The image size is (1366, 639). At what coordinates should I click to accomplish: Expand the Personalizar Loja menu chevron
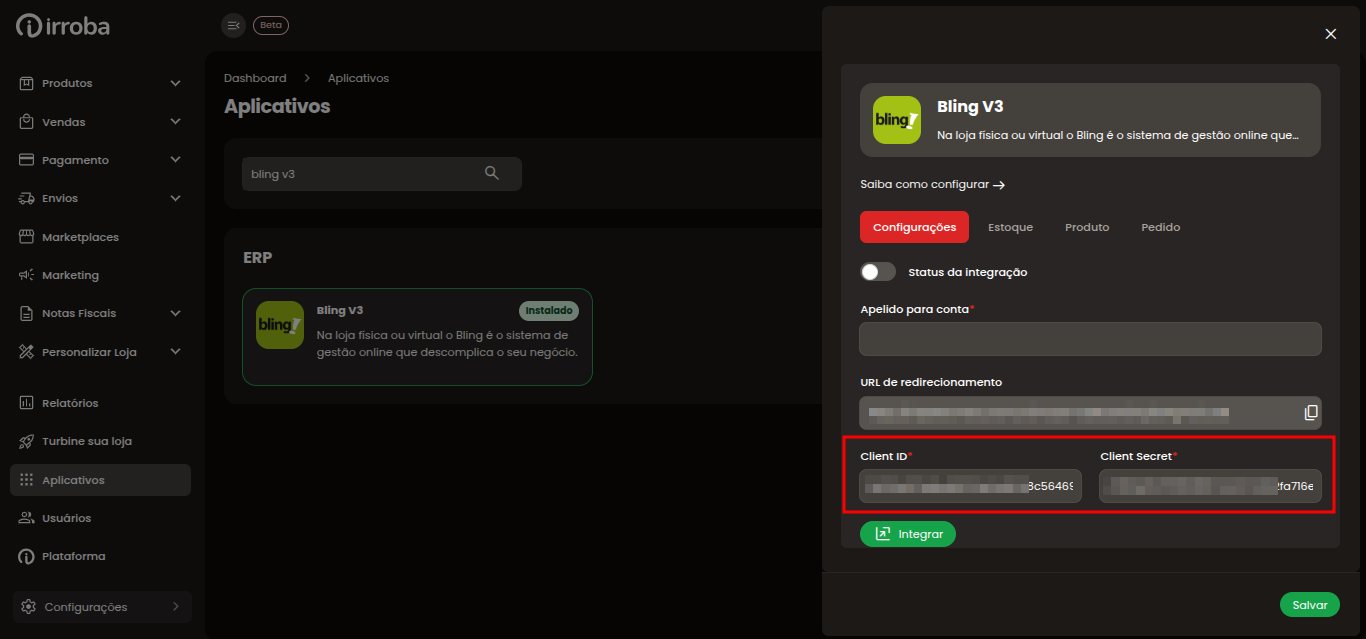point(176,352)
